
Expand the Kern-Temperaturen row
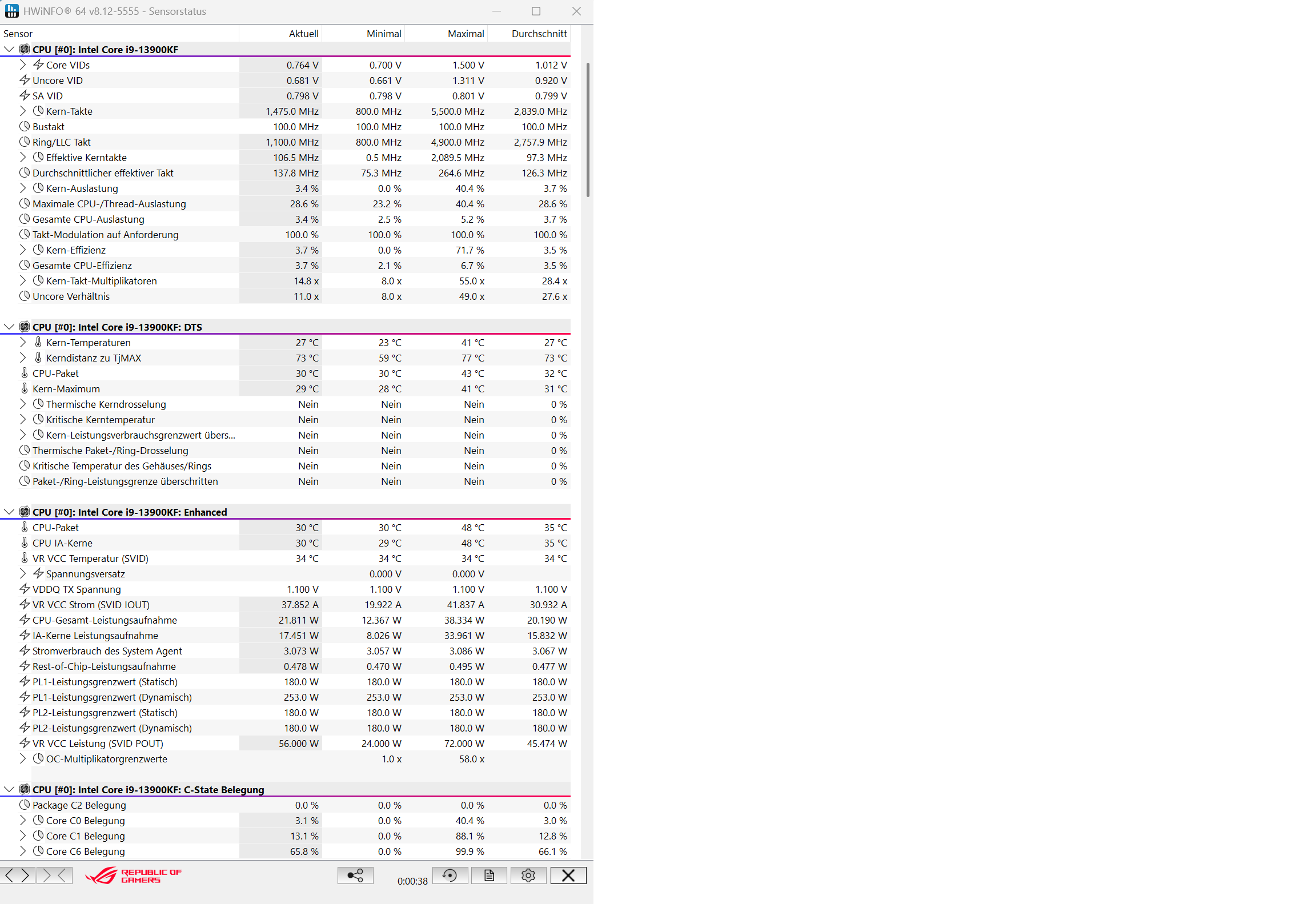tap(23, 342)
